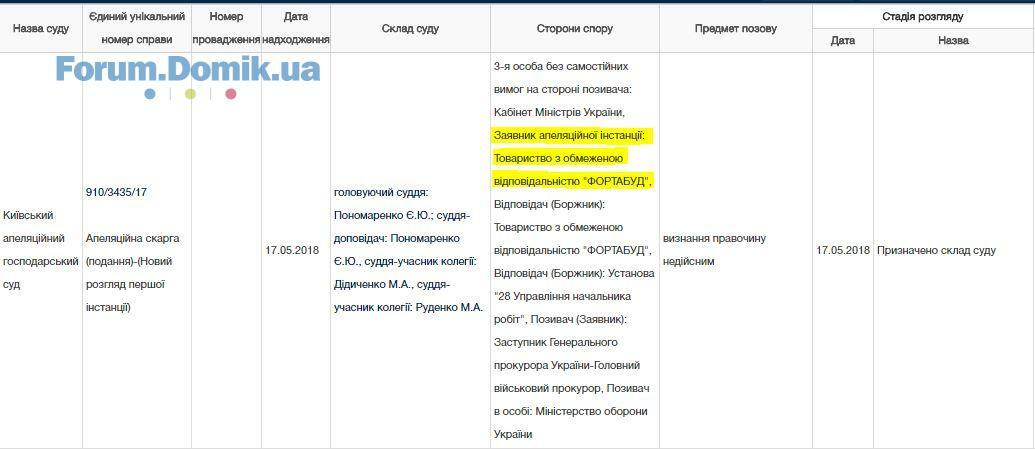
Task: Click highlighted 'відповідальністю "ФОРТАБУД"' text
Action: click(574, 181)
